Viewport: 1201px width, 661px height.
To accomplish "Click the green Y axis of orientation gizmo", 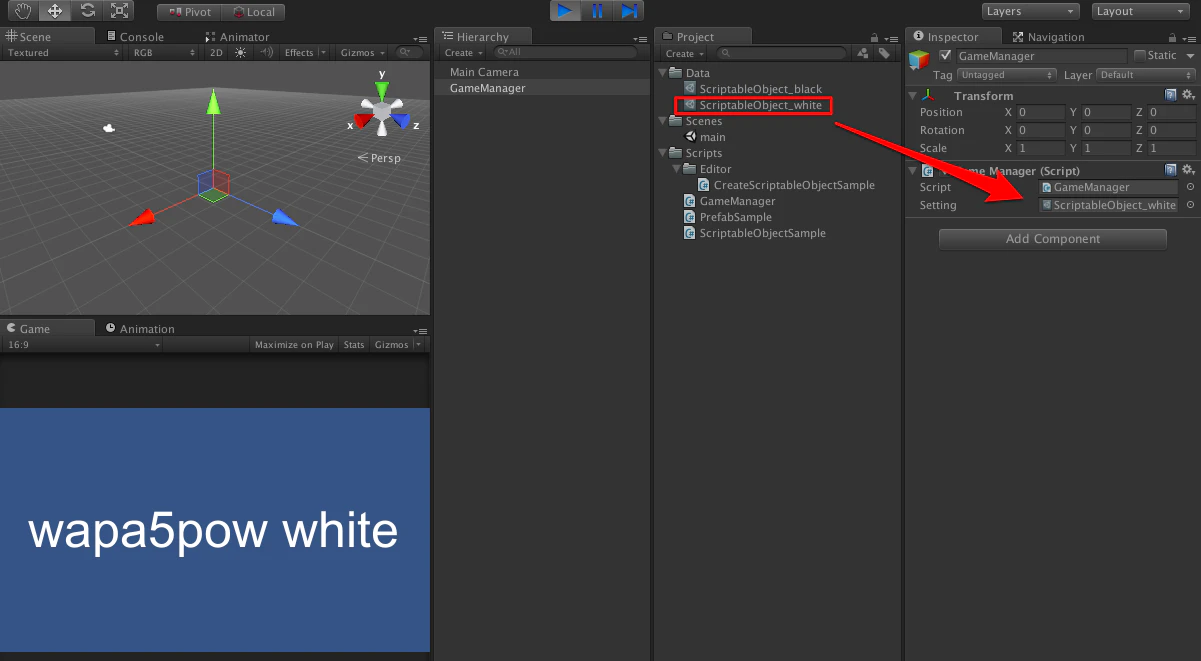I will click(x=382, y=88).
